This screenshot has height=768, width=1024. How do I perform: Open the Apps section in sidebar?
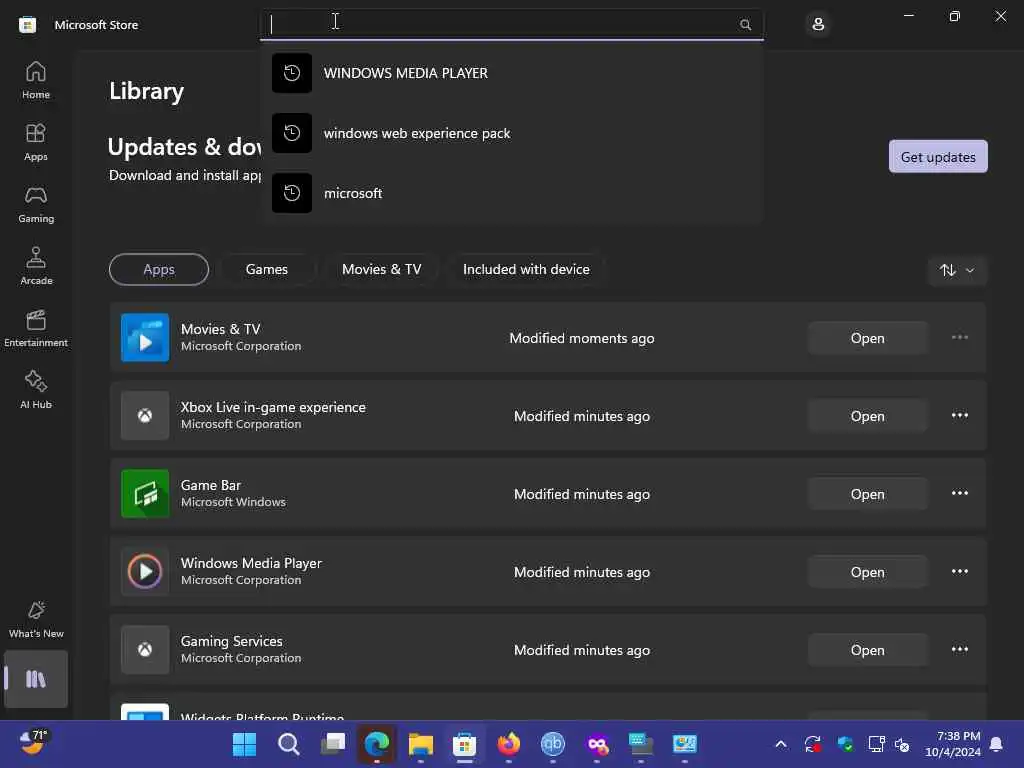[x=36, y=142]
